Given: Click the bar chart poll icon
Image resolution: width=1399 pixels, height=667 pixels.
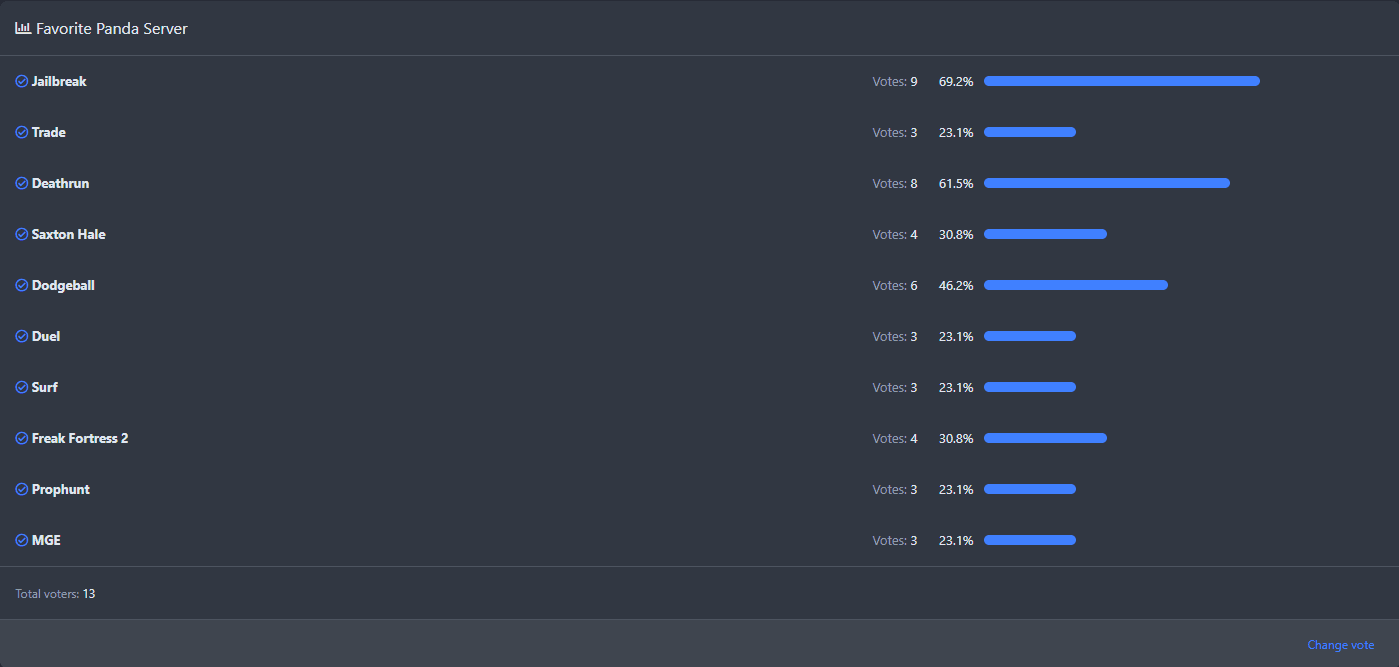Looking at the screenshot, I should 23,29.
